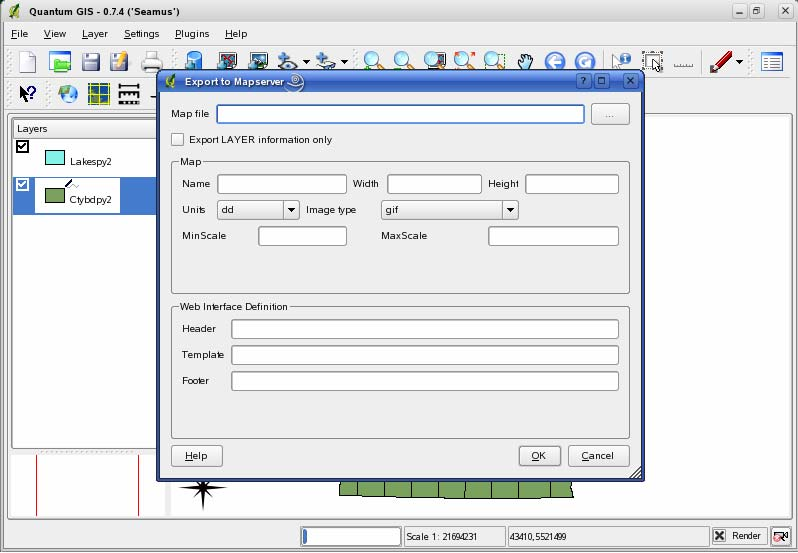Select the Pan hand tool
Screen dimensions: 798x553
pos(525,62)
